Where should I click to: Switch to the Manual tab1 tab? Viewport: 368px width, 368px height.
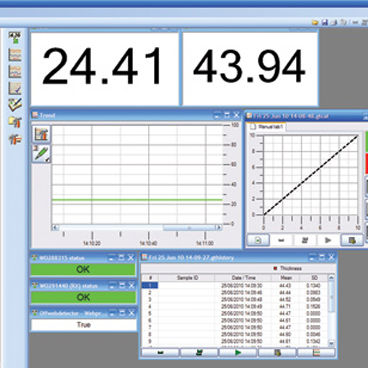[x=267, y=127]
